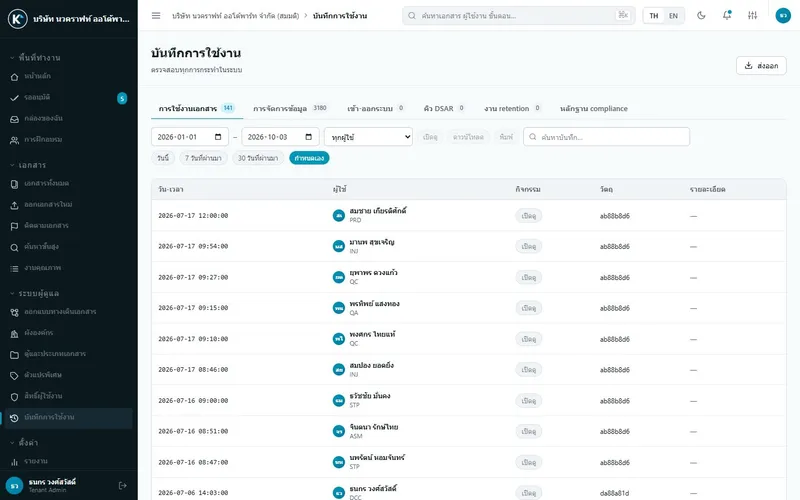Image resolution: width=800 pixels, height=500 pixels.
Task: Open the Home (หน้าหลัก) sidebar icon
Action: pyautogui.click(x=14, y=77)
